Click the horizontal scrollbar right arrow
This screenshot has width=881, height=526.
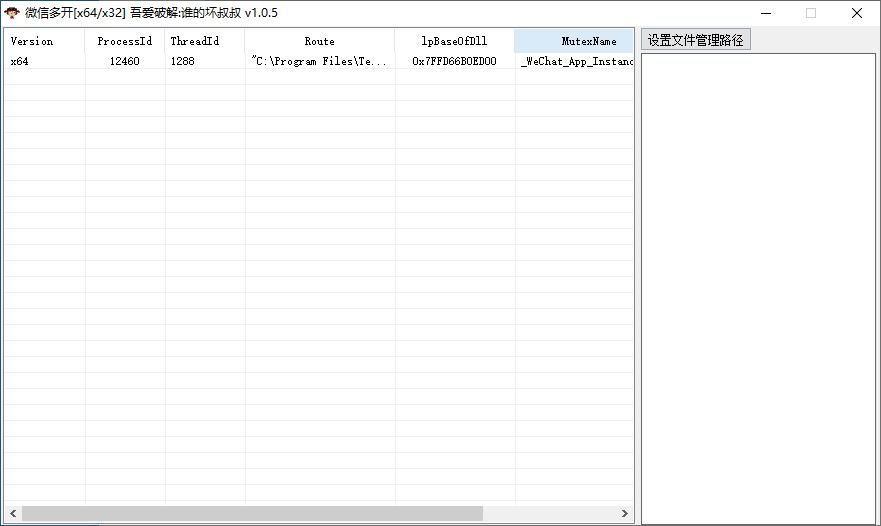[625, 513]
